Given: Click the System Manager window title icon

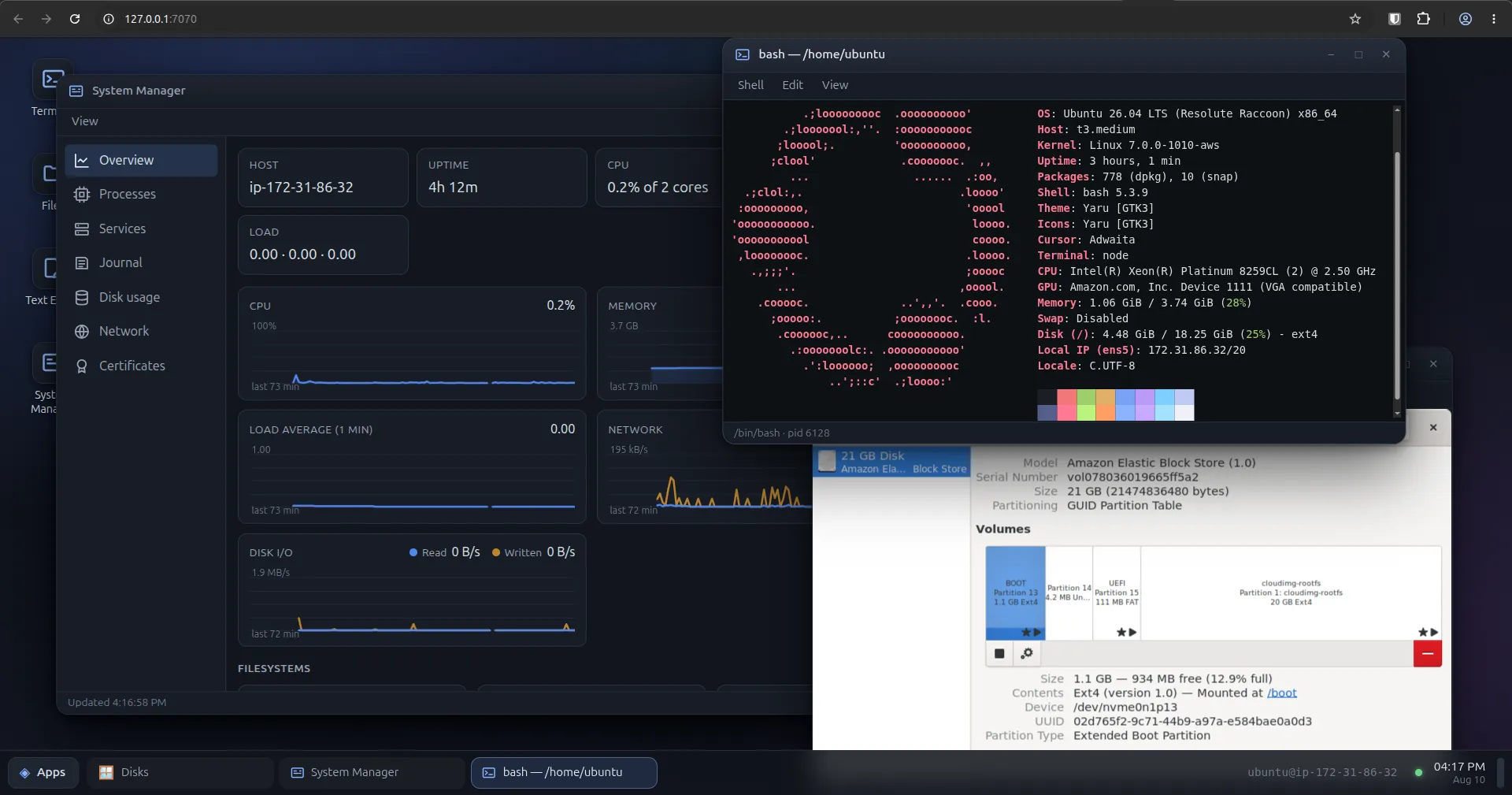Looking at the screenshot, I should coord(76,91).
